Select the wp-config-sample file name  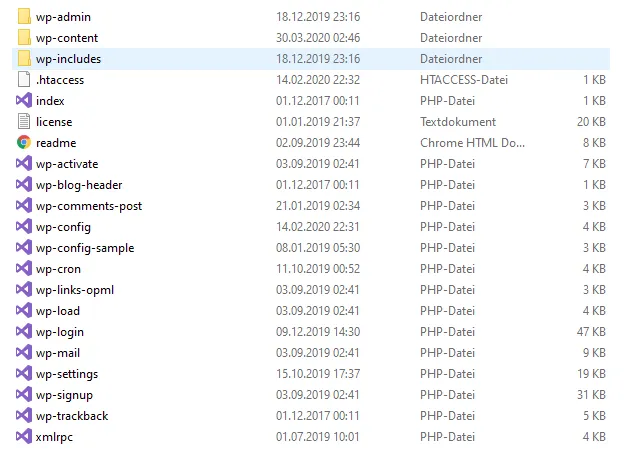(x=85, y=248)
